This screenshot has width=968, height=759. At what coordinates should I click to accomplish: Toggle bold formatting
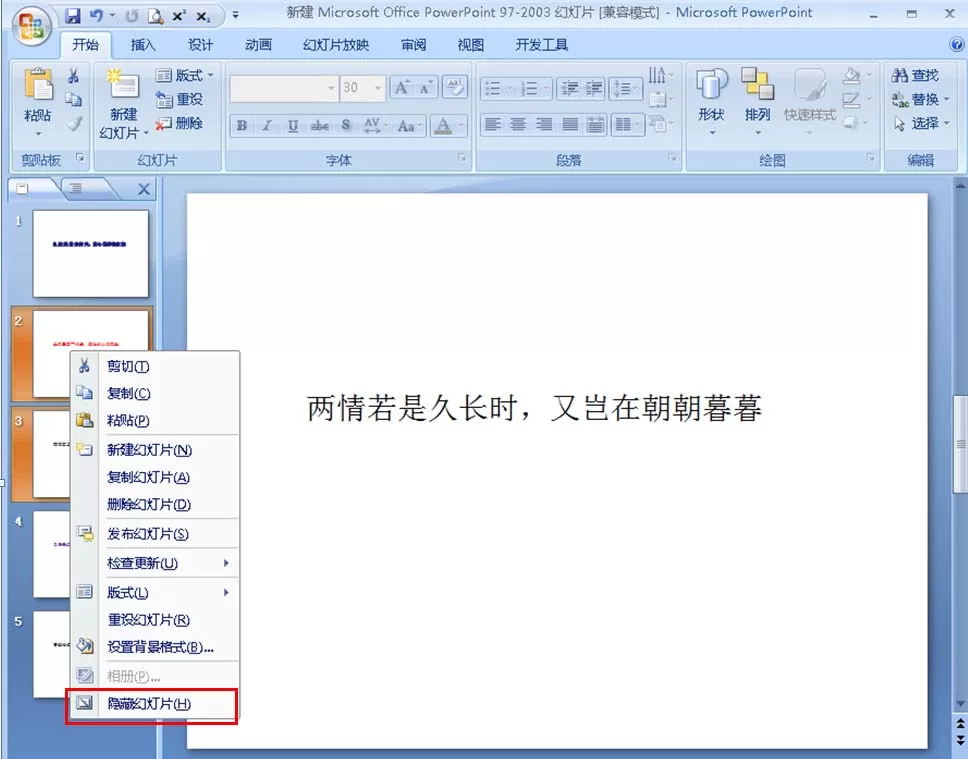coord(242,125)
